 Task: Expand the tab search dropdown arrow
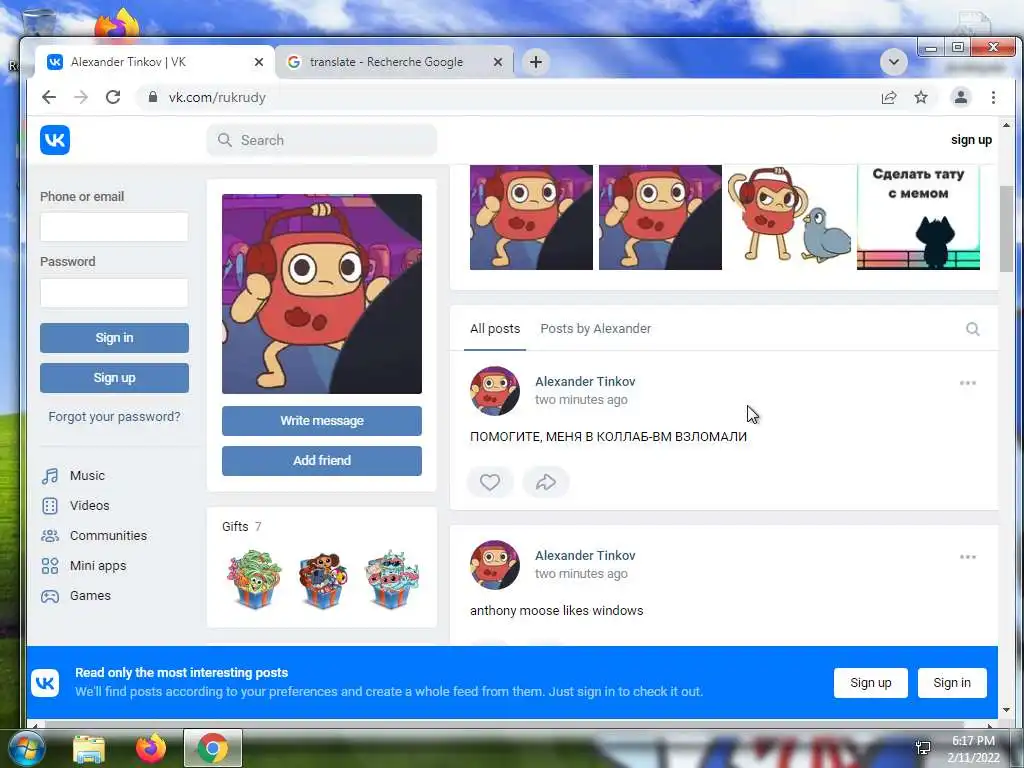[894, 62]
